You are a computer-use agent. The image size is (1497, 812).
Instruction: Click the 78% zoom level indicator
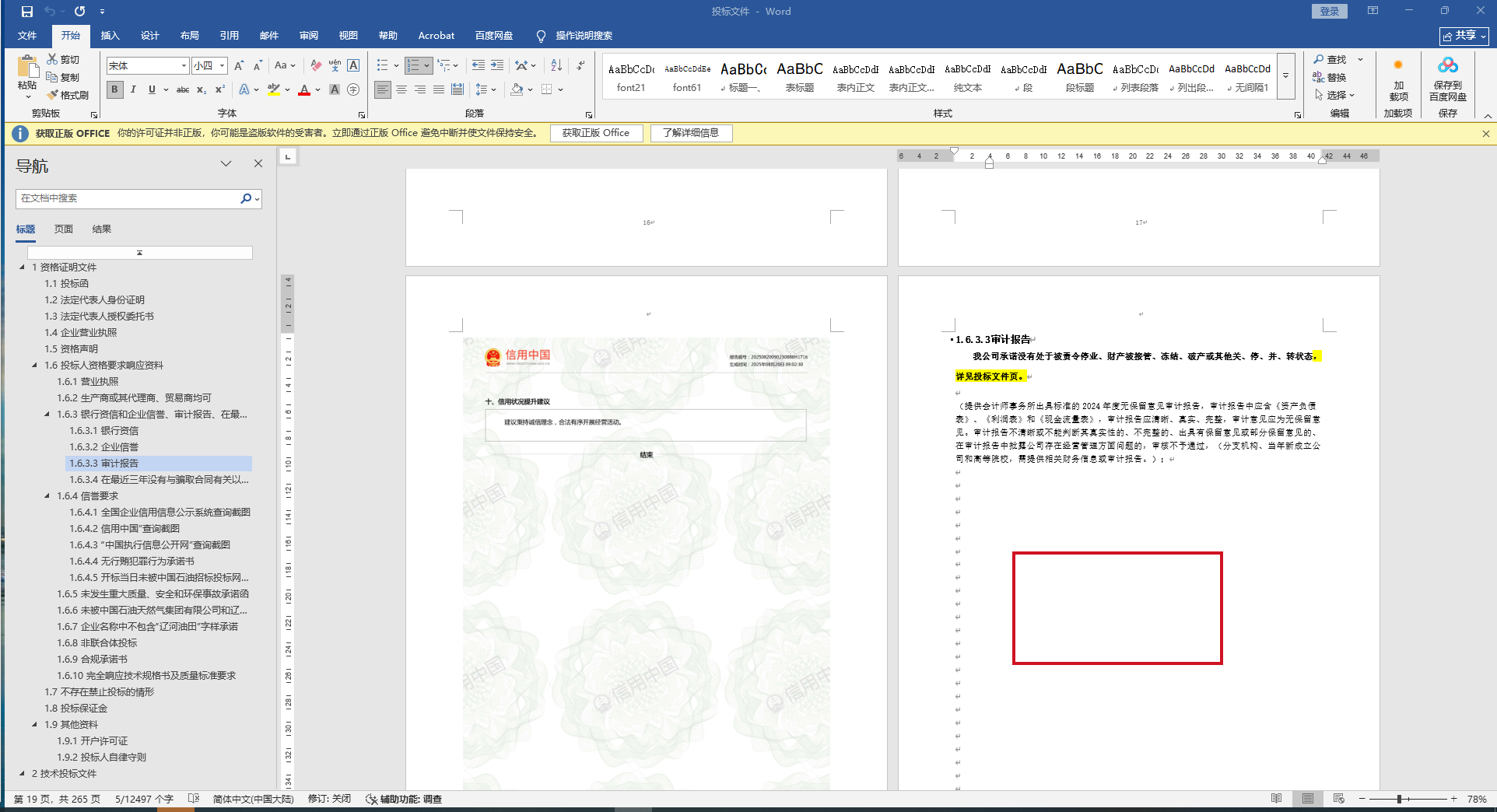[x=1477, y=799]
